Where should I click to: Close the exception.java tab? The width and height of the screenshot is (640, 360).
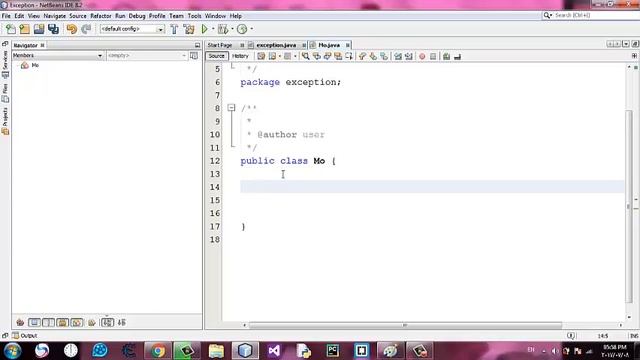tap(304, 45)
